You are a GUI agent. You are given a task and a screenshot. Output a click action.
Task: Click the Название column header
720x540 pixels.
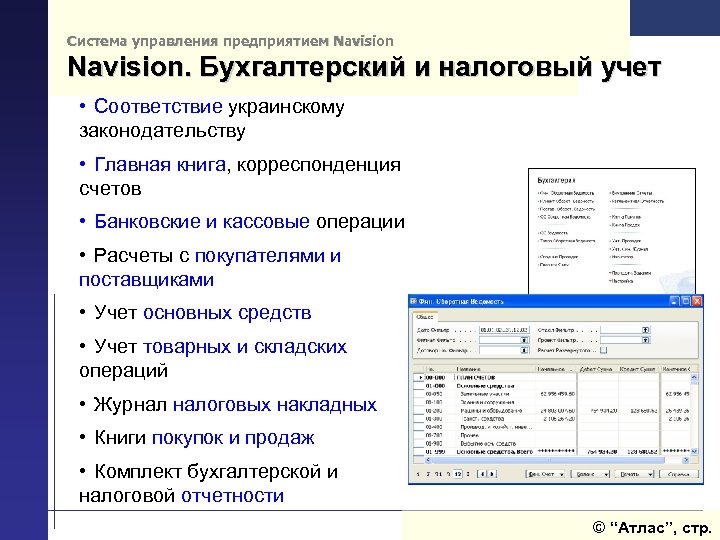pyautogui.click(x=495, y=369)
